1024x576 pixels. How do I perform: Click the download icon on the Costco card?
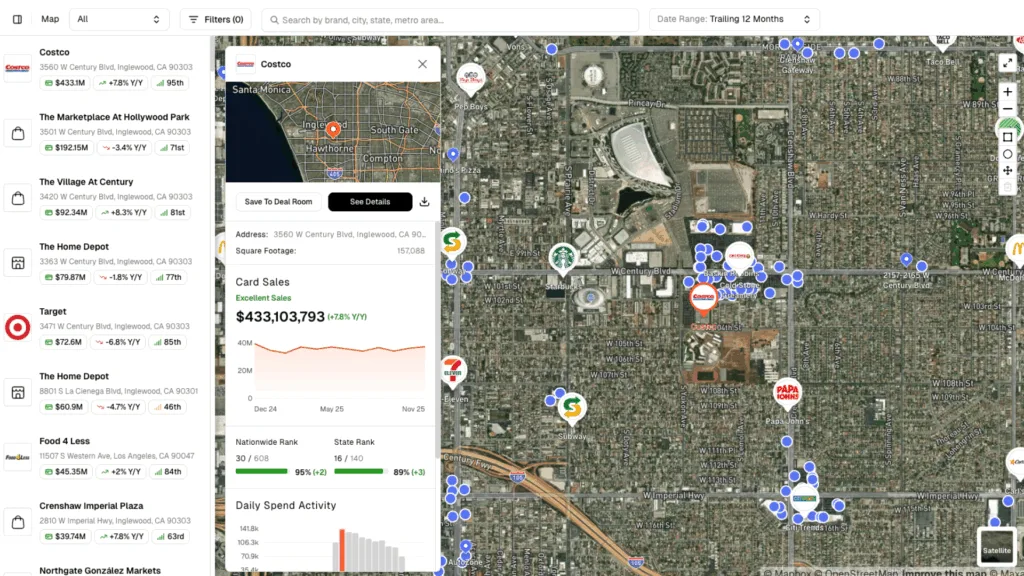[423, 201]
